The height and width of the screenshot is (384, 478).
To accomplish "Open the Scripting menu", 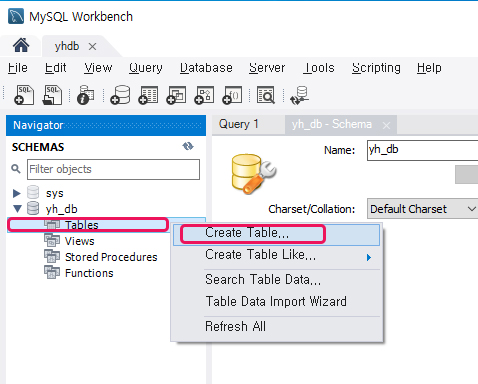I will coord(376,68).
